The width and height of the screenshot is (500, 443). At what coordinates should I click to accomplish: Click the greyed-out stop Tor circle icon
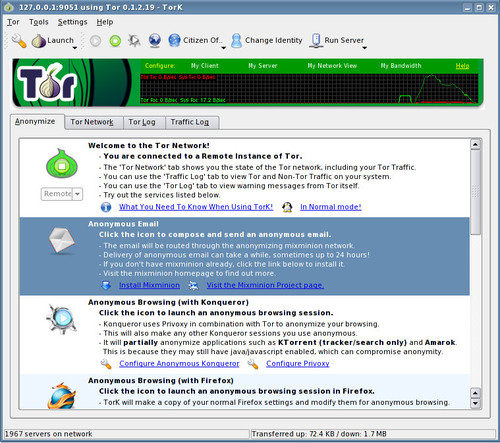pyautogui.click(x=95, y=41)
